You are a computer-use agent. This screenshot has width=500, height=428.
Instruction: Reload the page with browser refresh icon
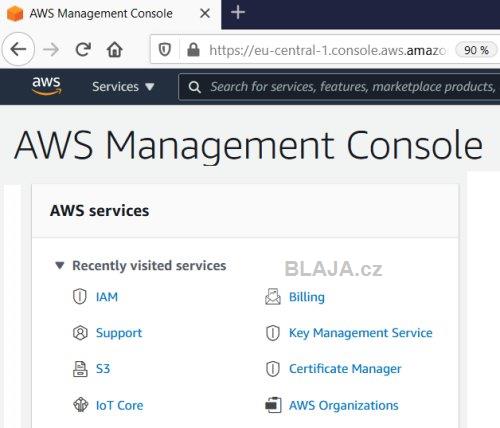(x=83, y=50)
